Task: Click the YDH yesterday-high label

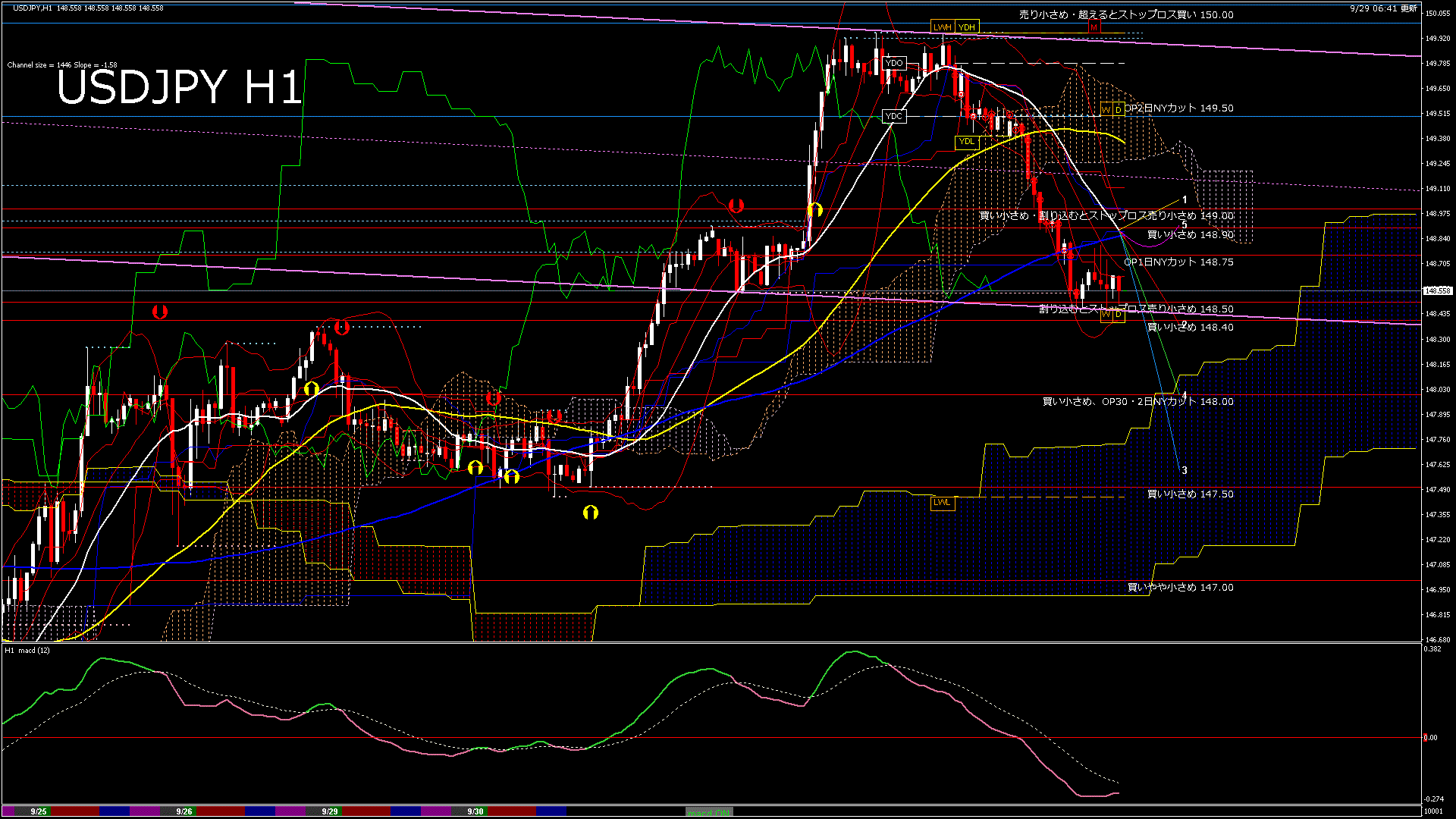Action: tap(966, 27)
